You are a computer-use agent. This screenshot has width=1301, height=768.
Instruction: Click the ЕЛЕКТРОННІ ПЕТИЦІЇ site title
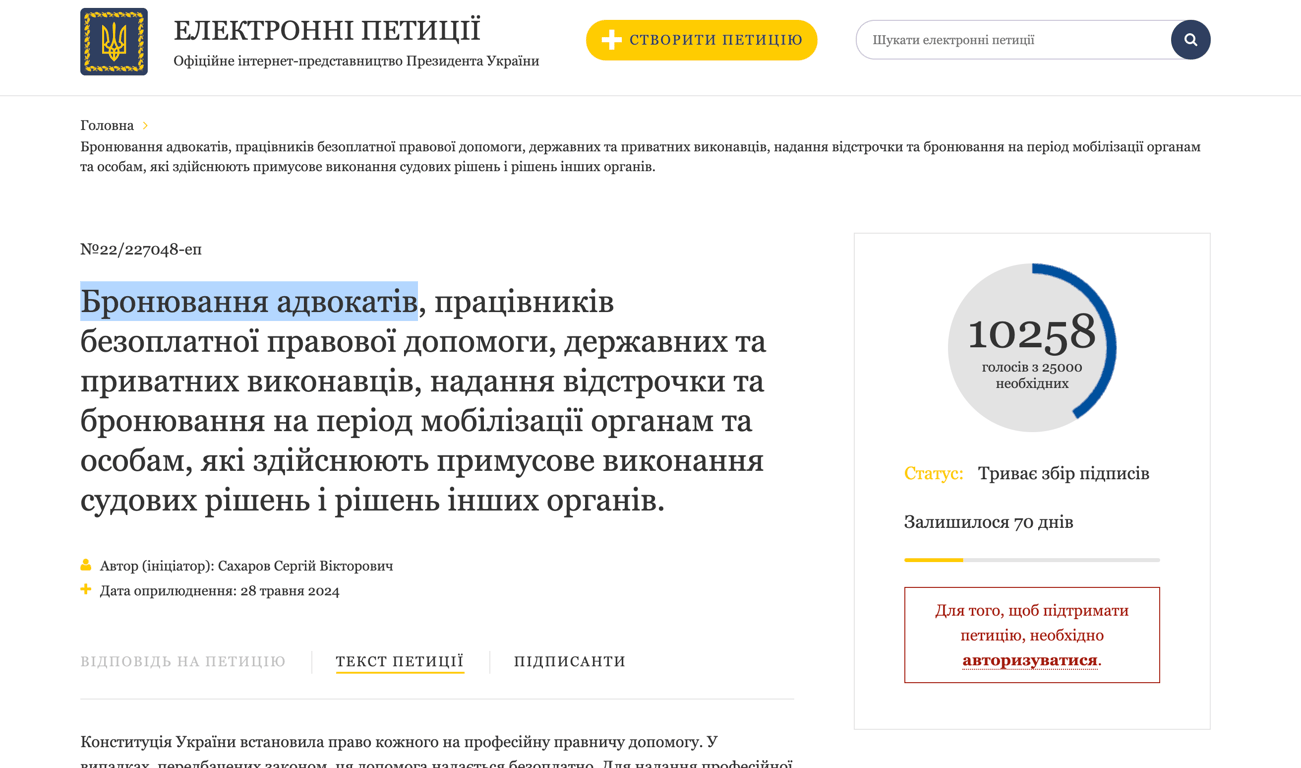point(327,29)
